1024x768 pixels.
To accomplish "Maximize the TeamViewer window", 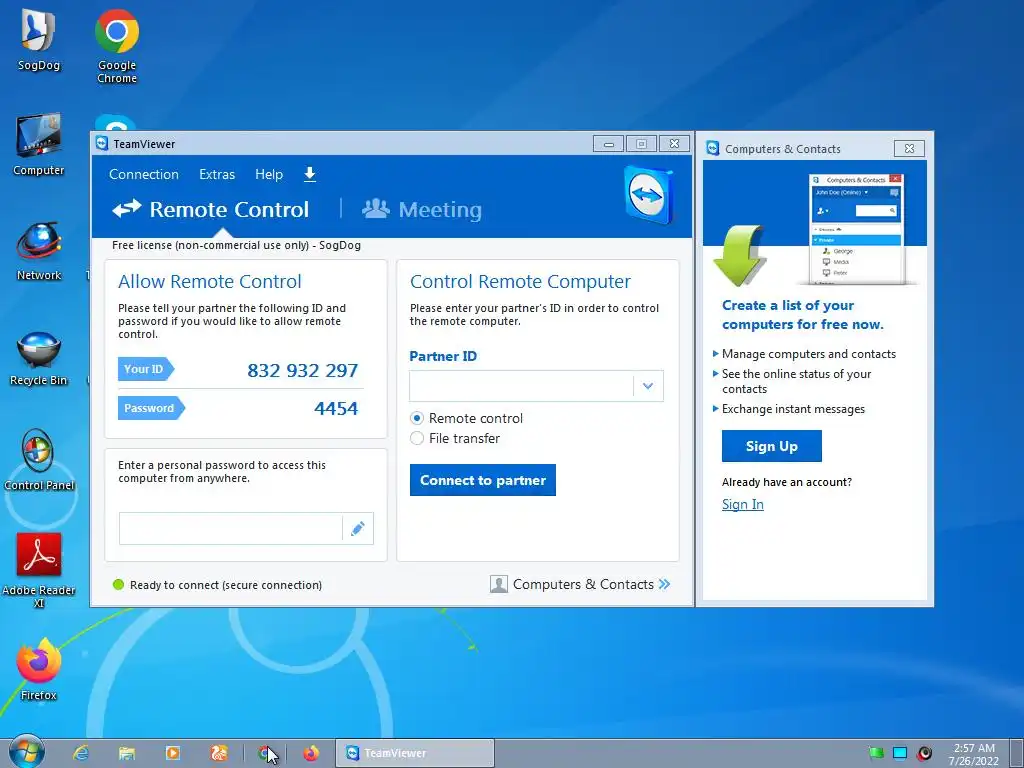I will 641,144.
